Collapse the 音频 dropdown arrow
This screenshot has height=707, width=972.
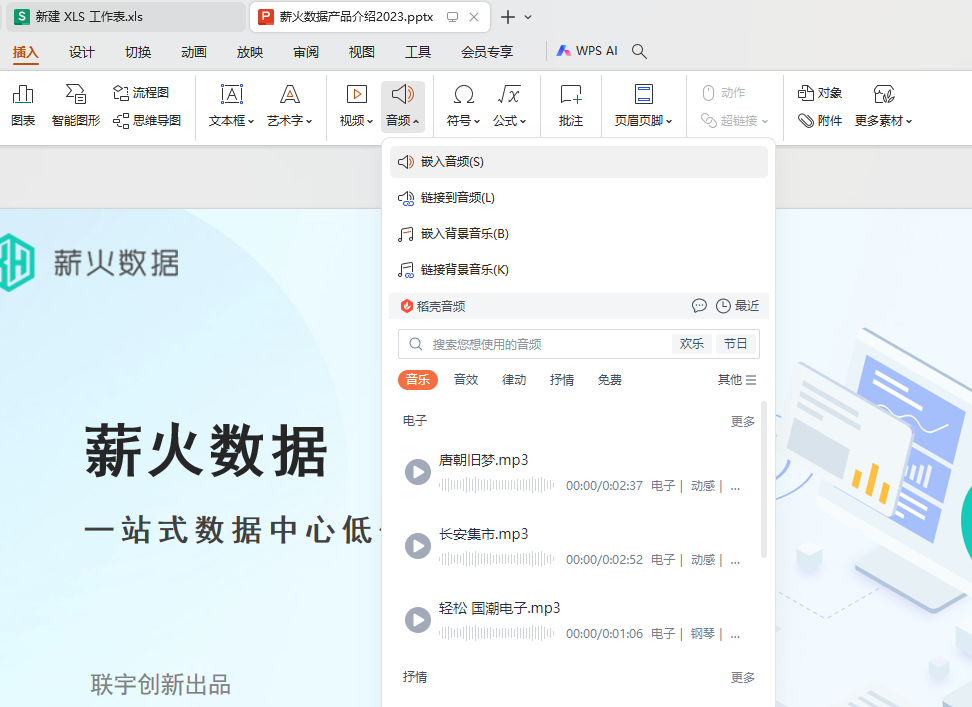tap(416, 121)
